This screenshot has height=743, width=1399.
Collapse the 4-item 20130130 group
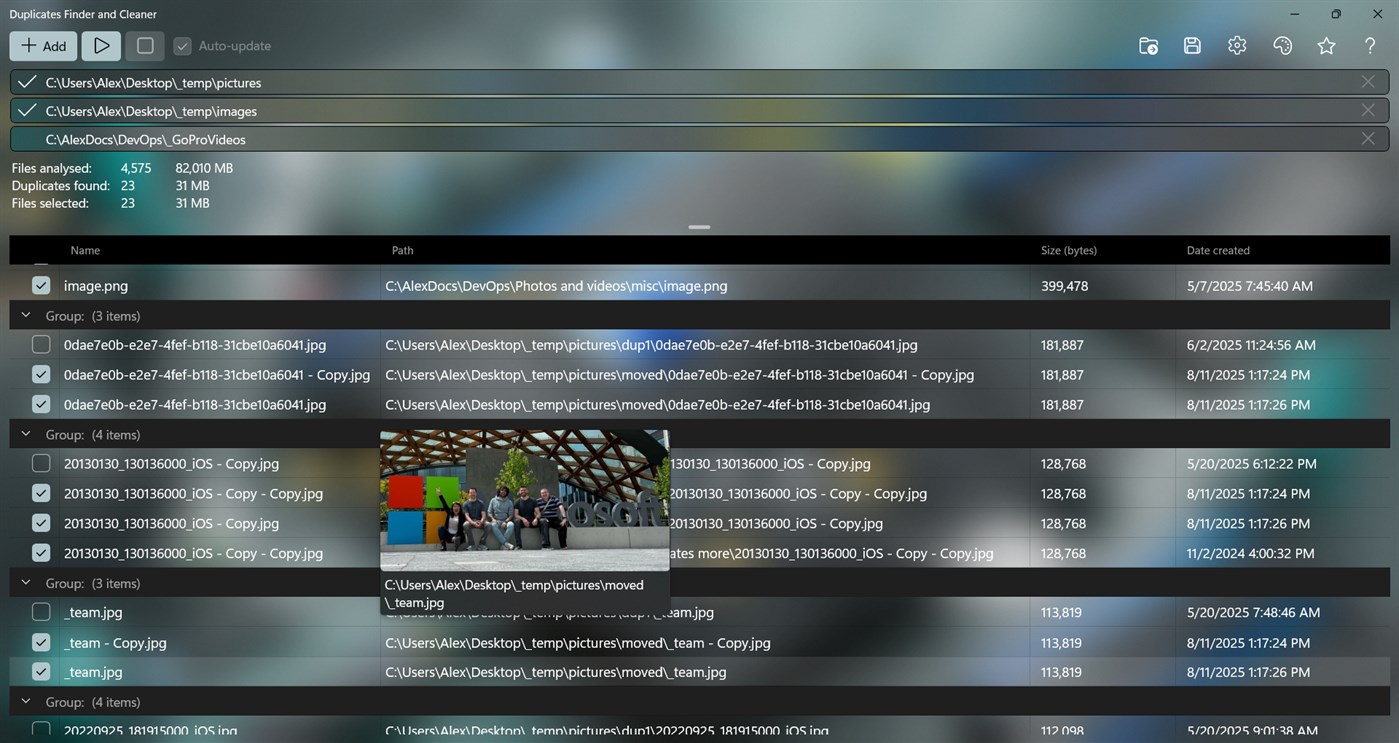coord(25,433)
